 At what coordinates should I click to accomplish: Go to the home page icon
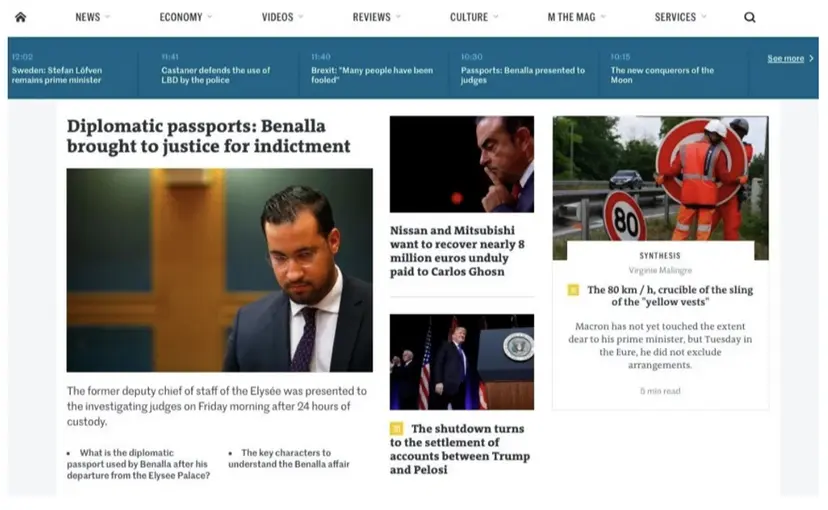point(21,17)
